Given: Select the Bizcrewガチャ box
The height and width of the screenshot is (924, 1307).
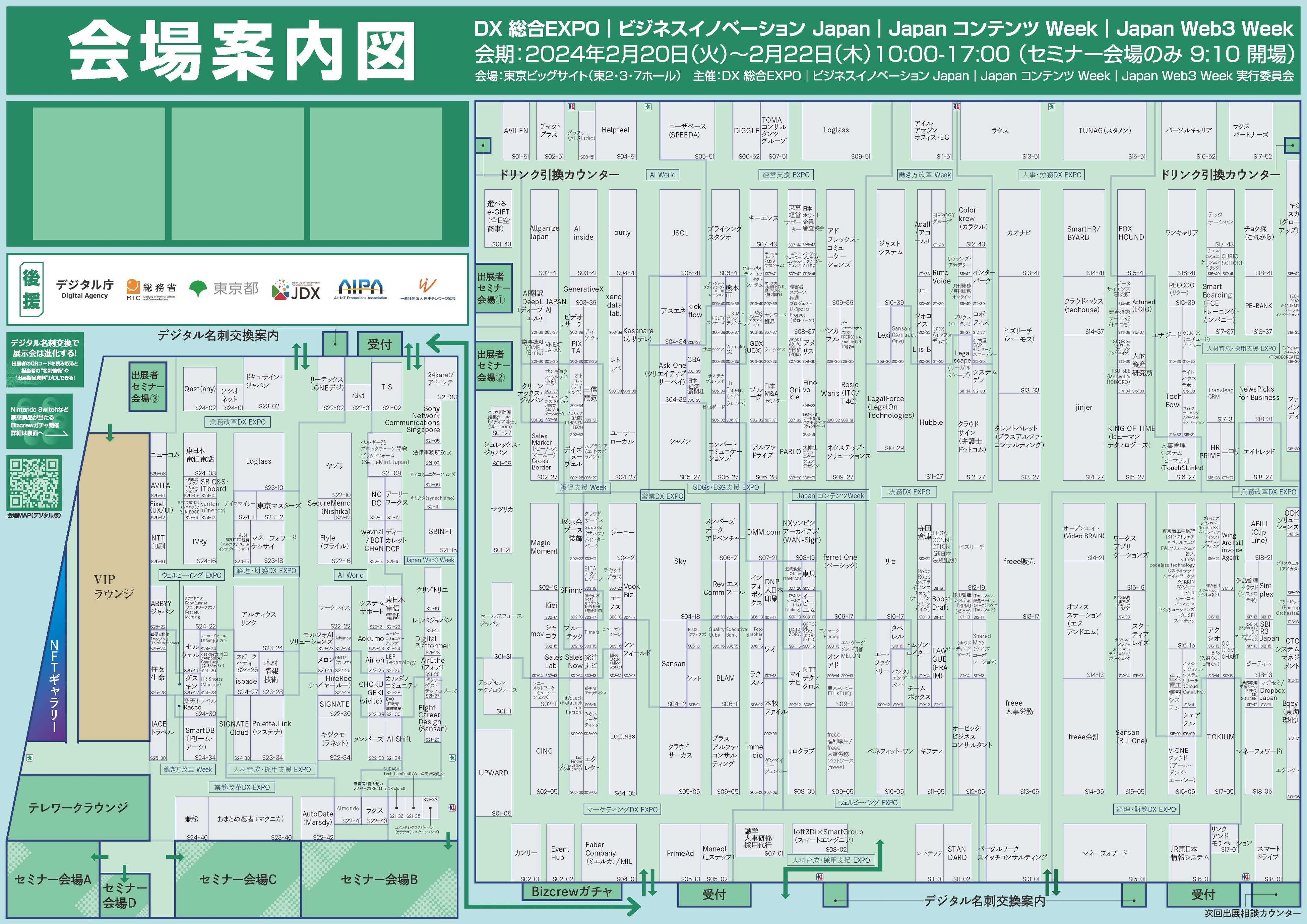Looking at the screenshot, I should point(571,892).
